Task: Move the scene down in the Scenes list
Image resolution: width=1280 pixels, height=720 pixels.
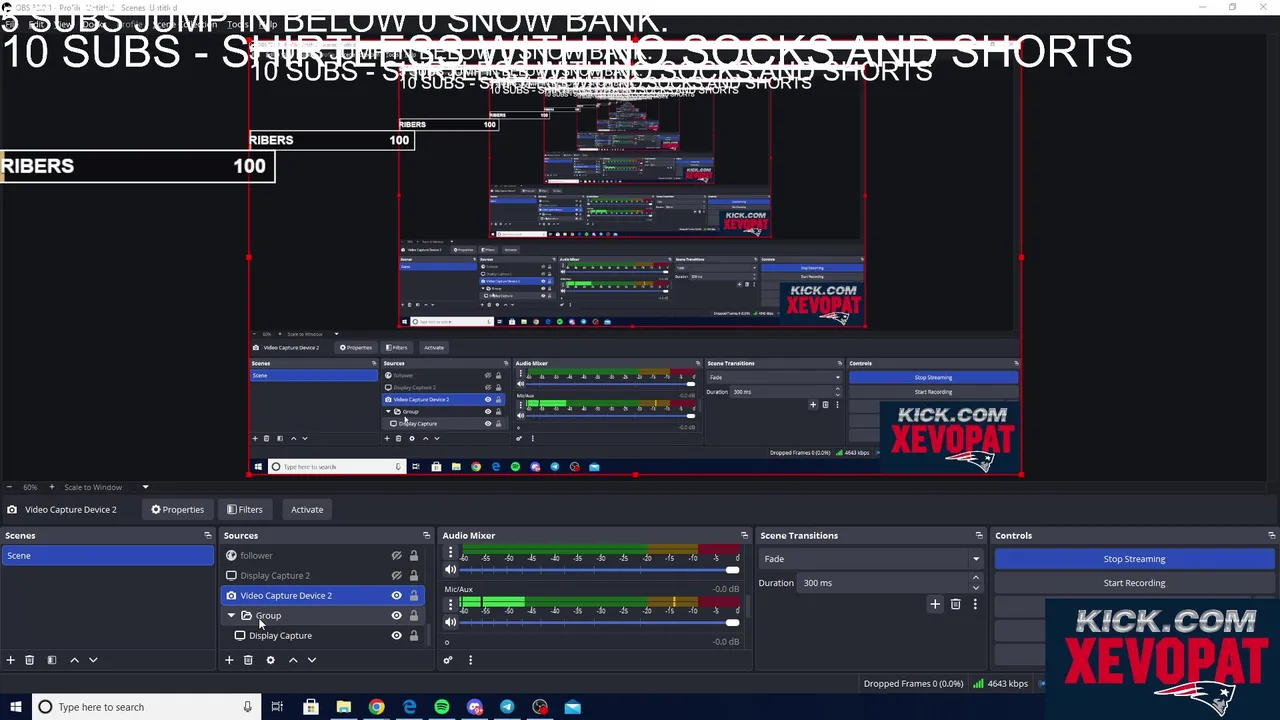Action: 93,660
